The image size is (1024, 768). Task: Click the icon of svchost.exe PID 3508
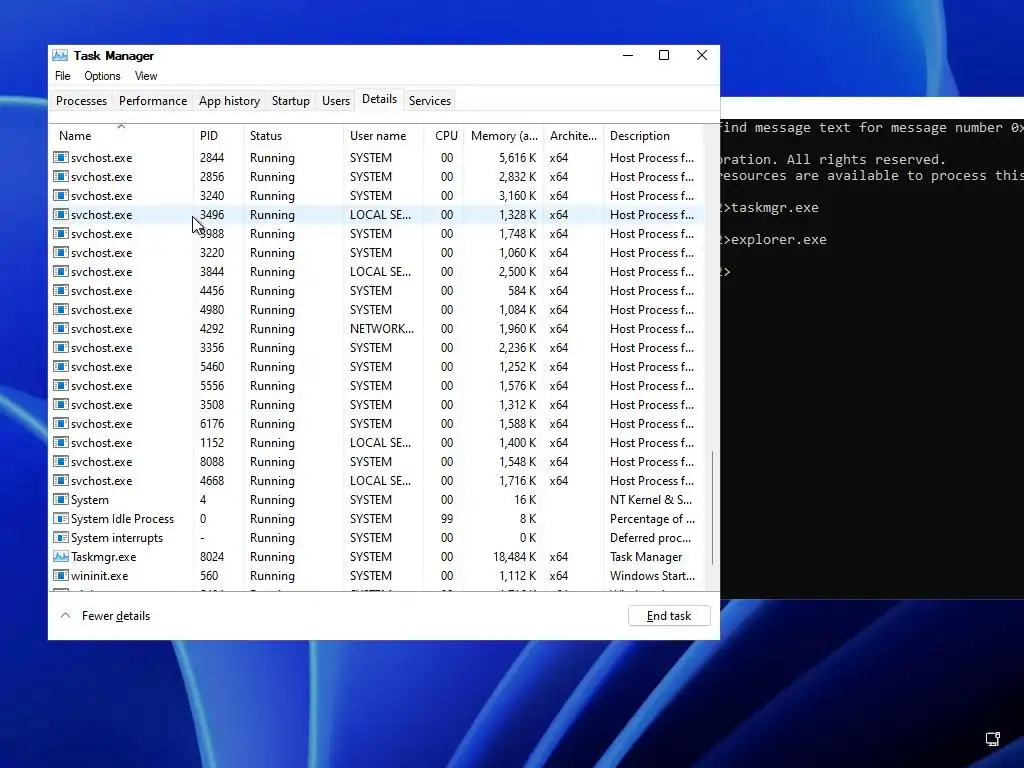pos(61,404)
